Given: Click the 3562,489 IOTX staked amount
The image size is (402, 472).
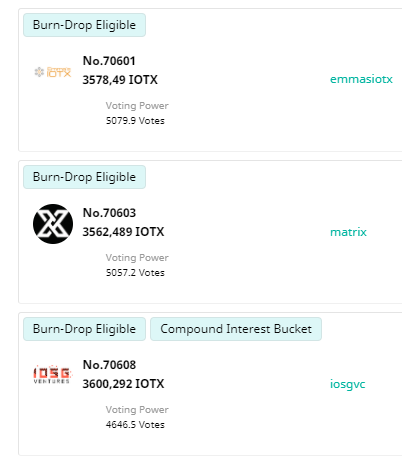Looking at the screenshot, I should click(x=123, y=232).
